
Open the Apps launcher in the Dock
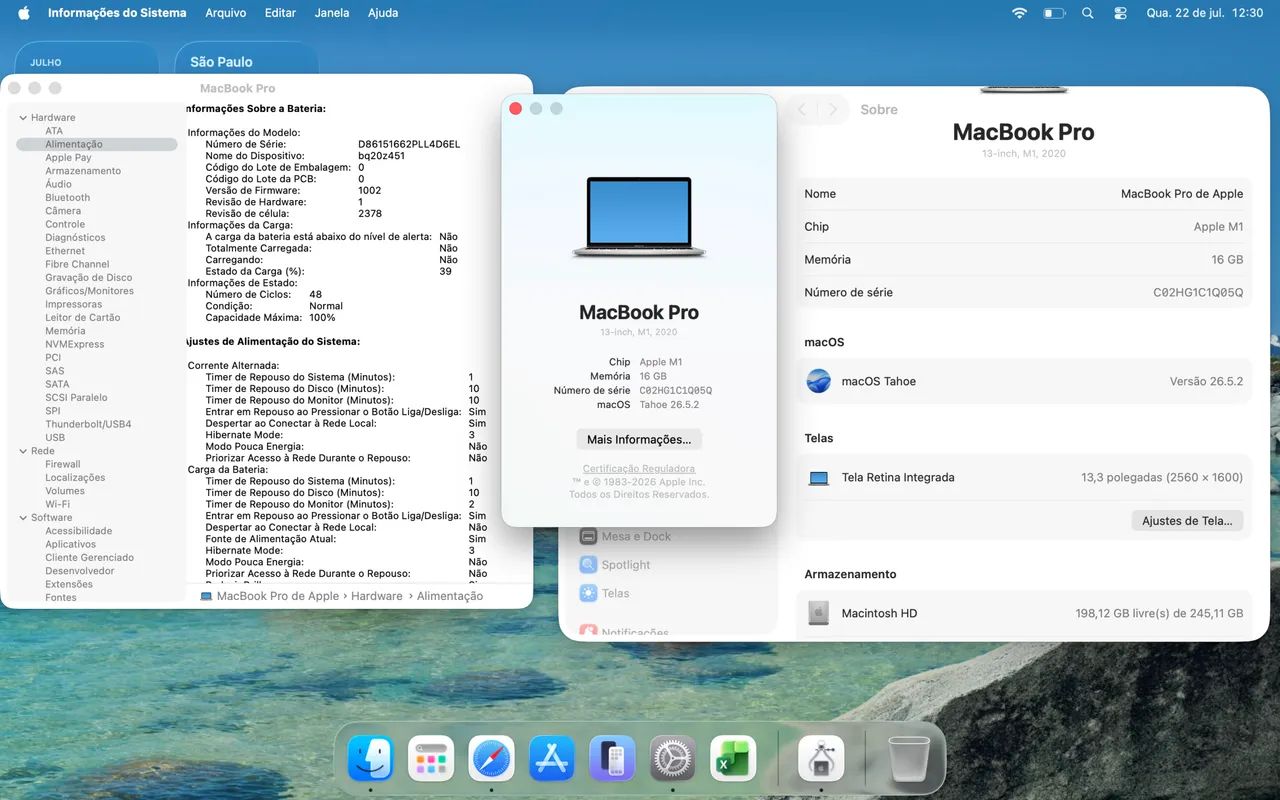point(431,759)
